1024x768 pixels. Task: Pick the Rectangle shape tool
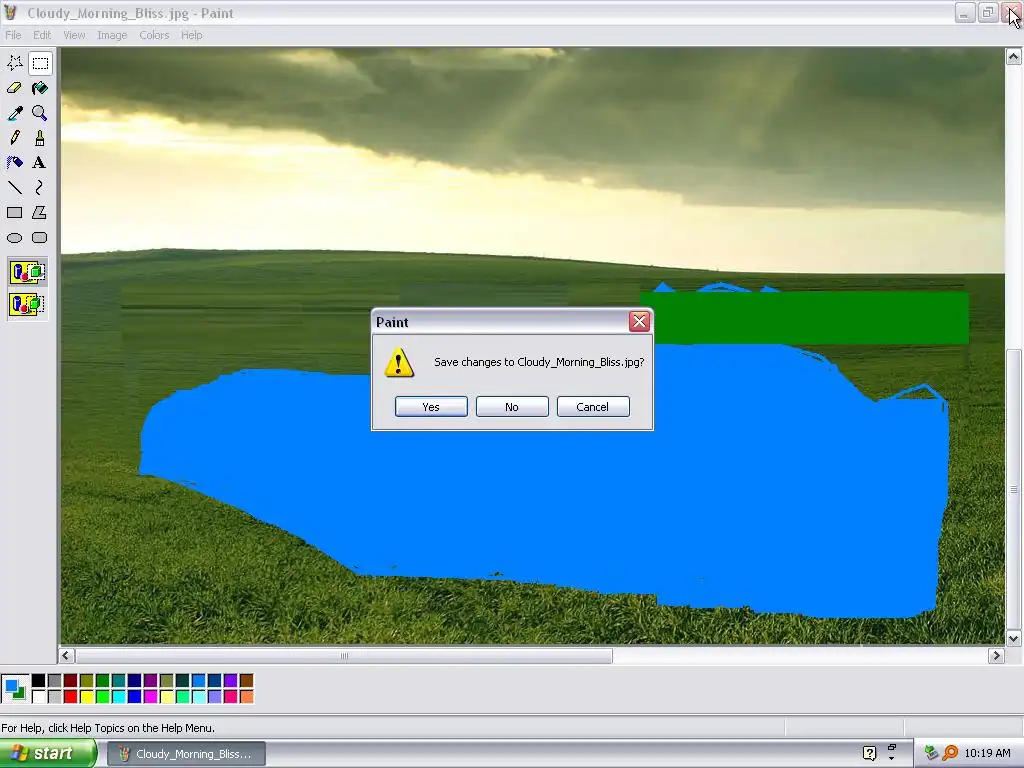[x=14, y=212]
